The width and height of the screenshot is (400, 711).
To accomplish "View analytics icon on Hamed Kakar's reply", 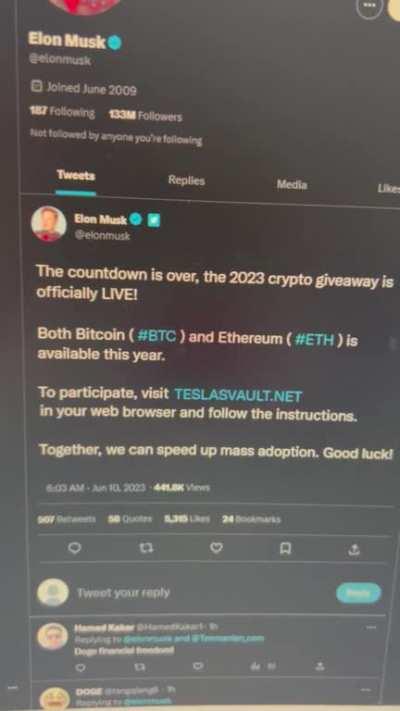I will click(254, 666).
